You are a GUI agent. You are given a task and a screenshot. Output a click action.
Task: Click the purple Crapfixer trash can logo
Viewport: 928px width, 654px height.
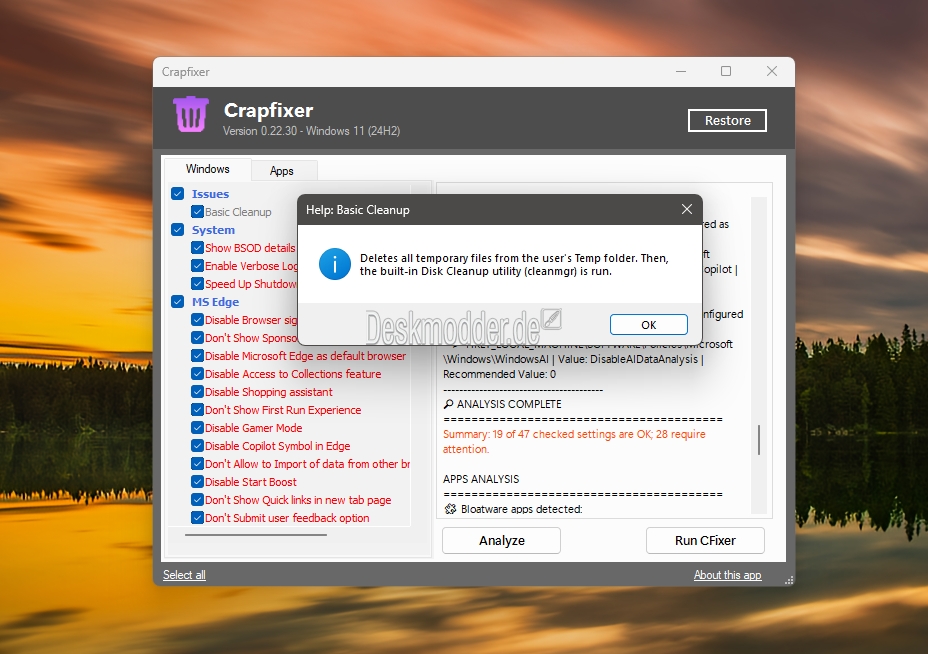(191, 114)
